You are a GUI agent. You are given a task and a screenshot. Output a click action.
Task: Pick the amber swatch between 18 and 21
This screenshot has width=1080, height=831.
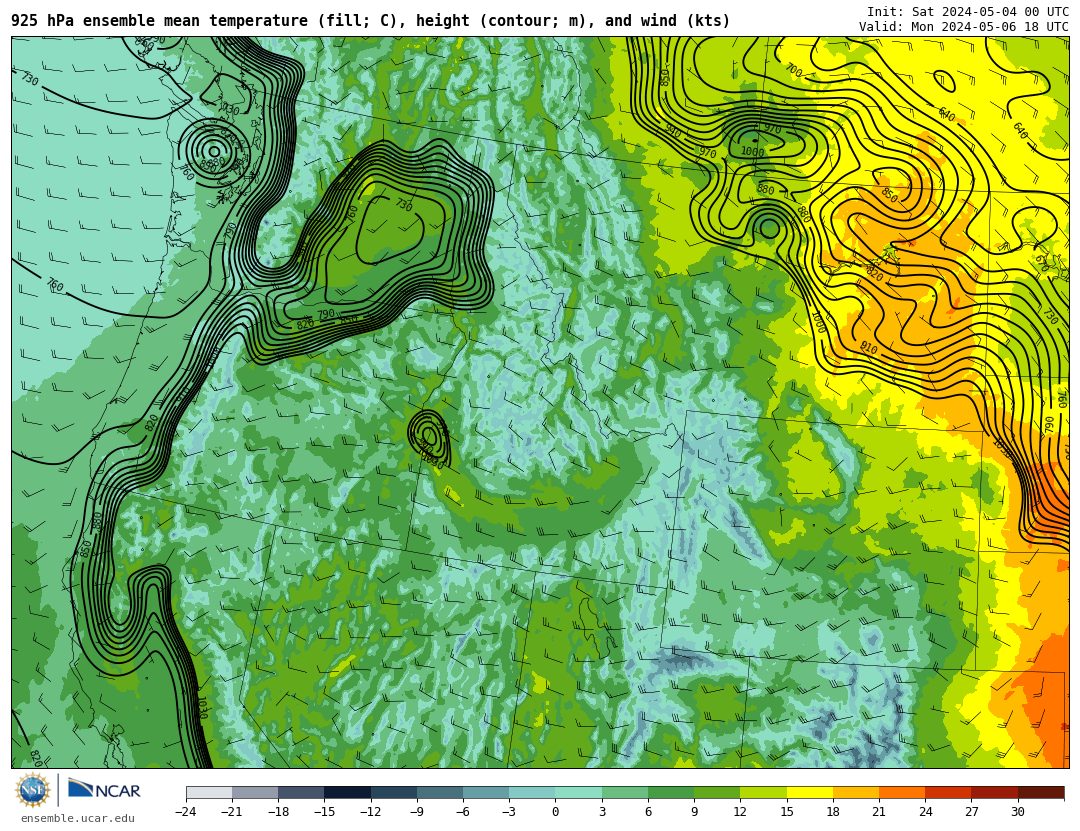pyautogui.click(x=855, y=792)
